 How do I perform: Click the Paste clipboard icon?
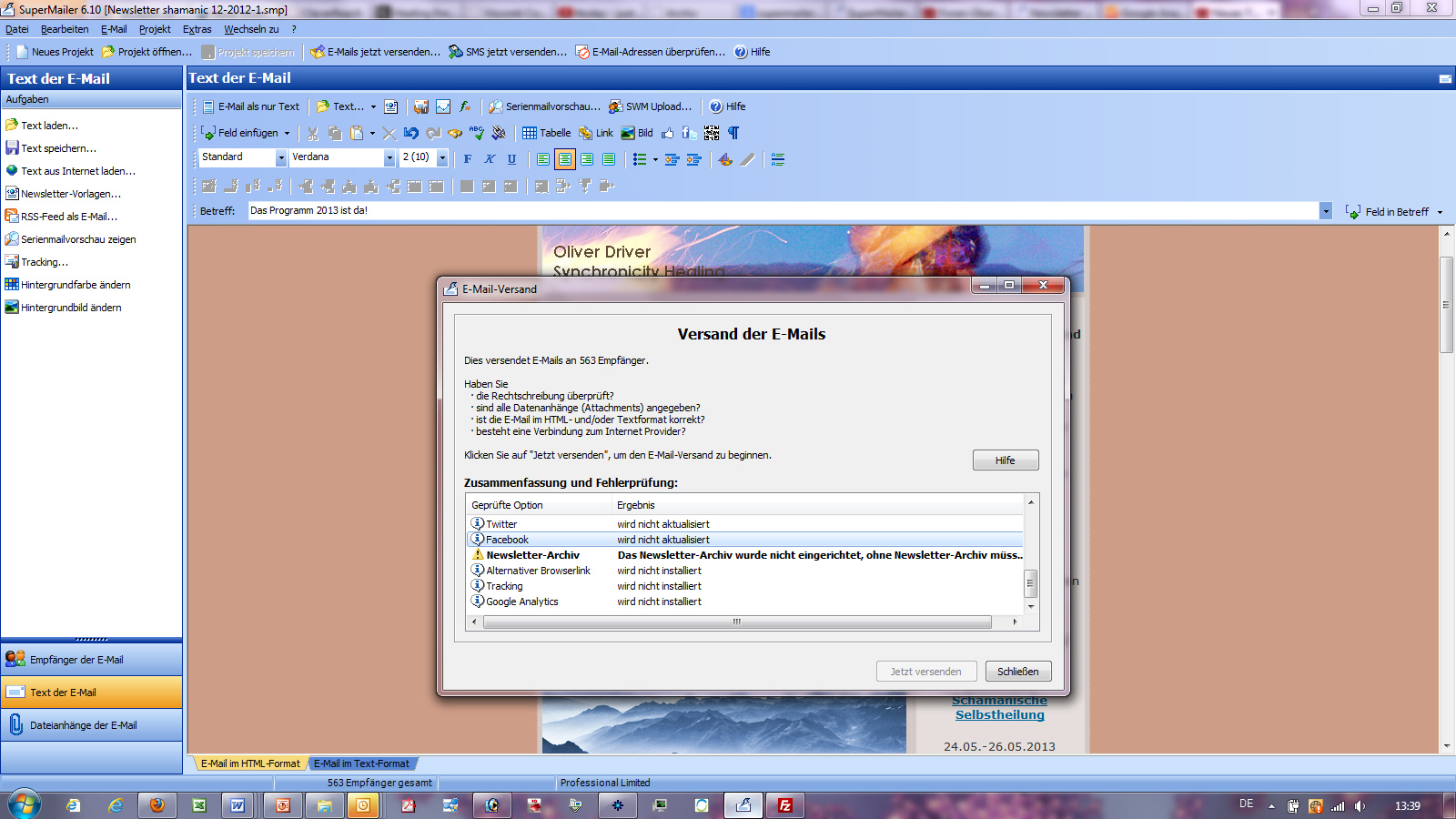357,133
